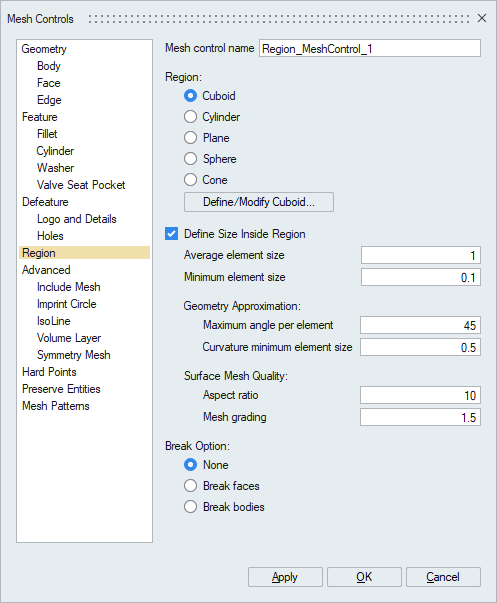Click the Mesh control name field
This screenshot has width=497, height=603.
coord(370,49)
